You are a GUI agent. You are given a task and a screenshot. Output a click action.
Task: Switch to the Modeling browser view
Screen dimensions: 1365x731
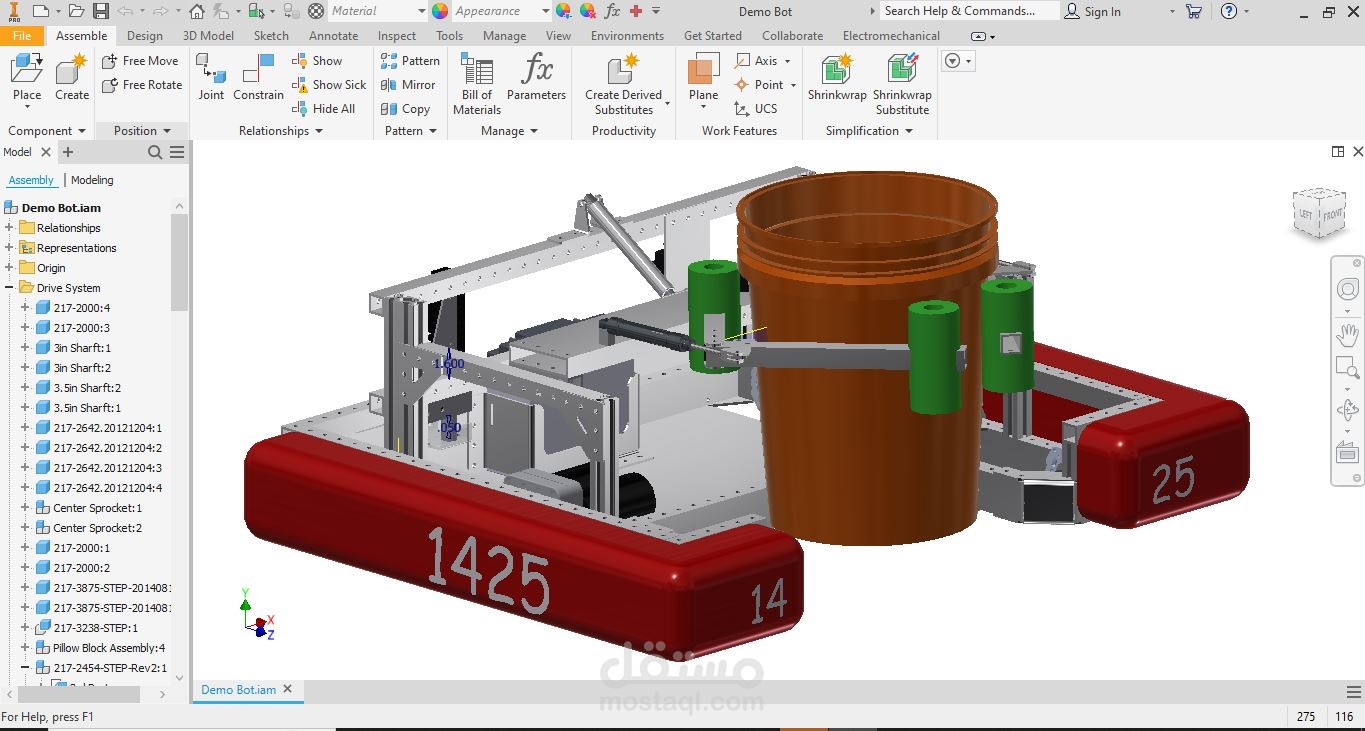(x=92, y=180)
